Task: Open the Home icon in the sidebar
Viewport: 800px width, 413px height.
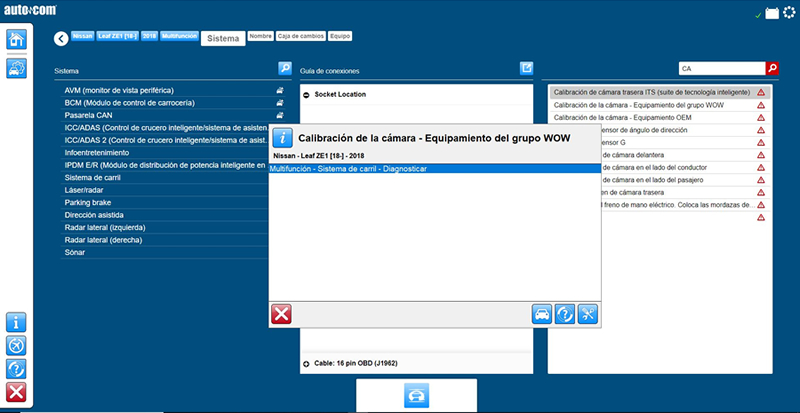Action: click(16, 39)
